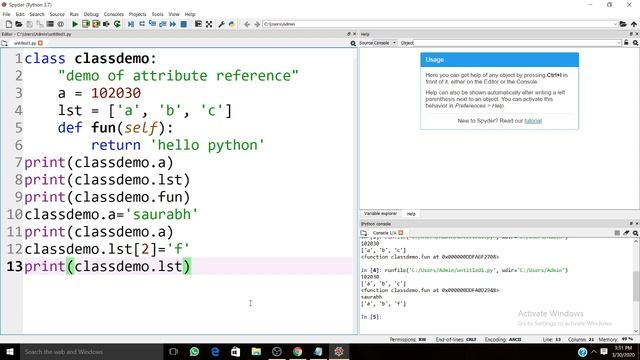Open the Tools menu

[157, 14]
